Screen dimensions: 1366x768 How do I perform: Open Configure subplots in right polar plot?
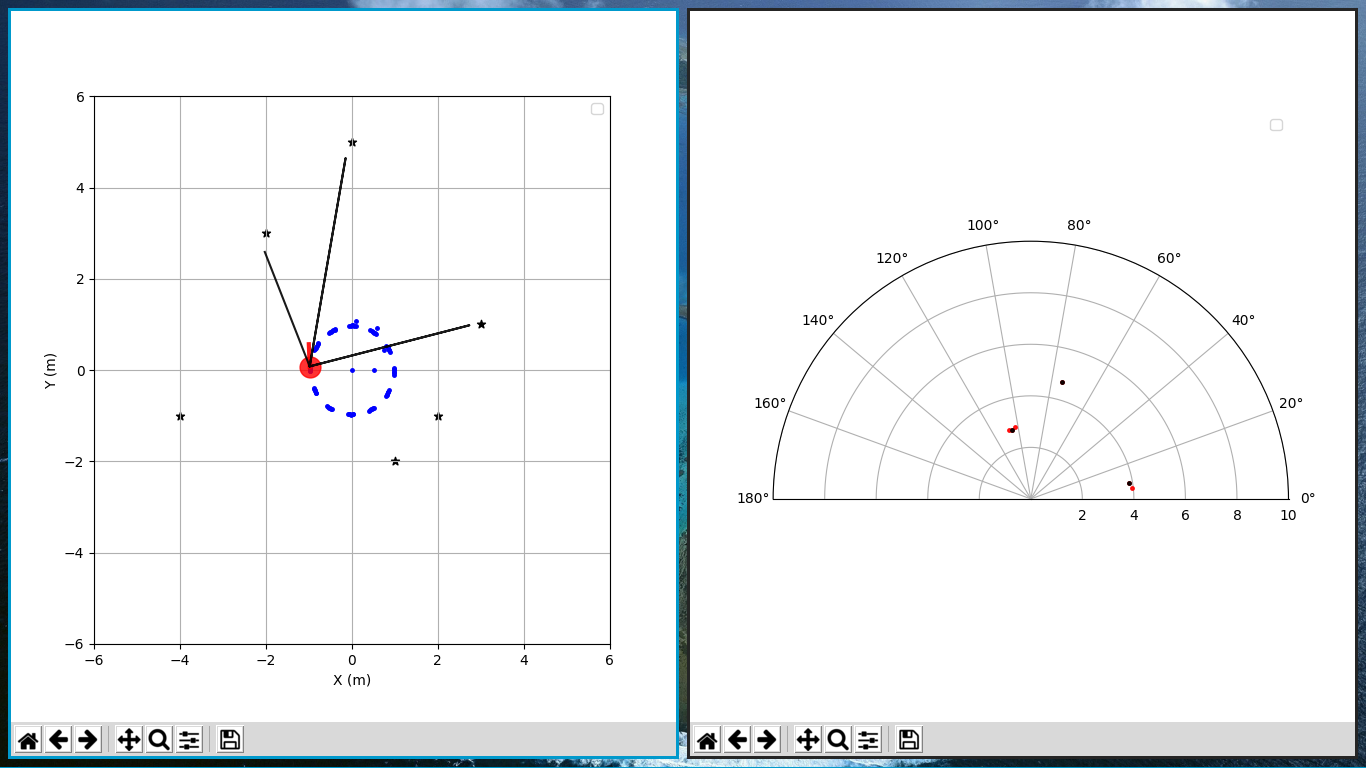(868, 740)
